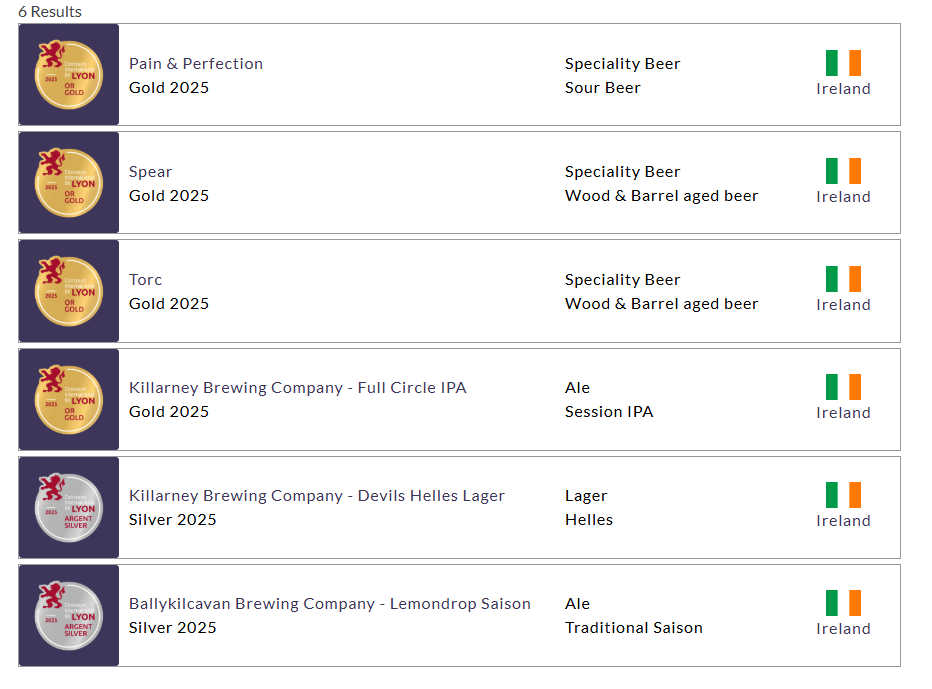The image size is (932, 689).
Task: Open the Torc beer result
Action: click(x=146, y=280)
